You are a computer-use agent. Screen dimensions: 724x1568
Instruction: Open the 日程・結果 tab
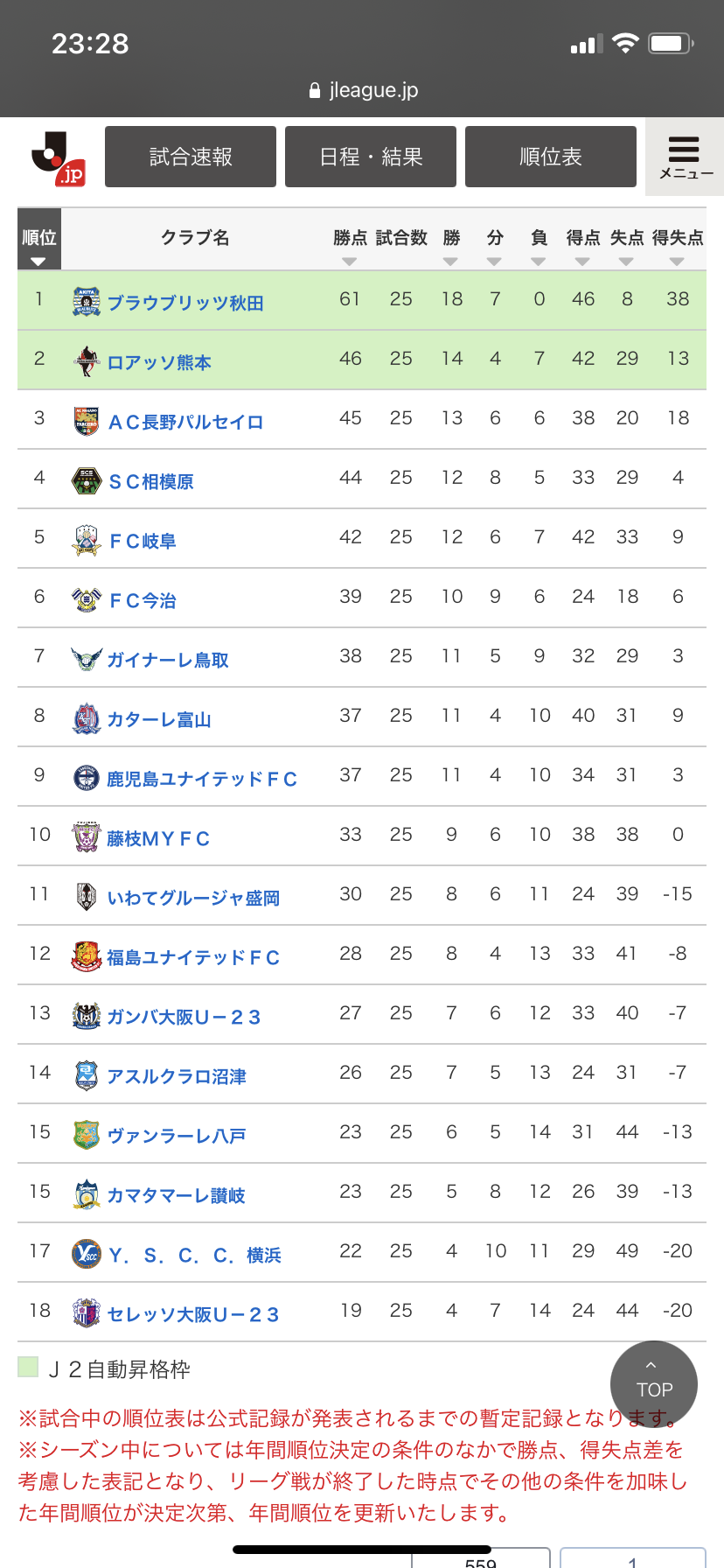point(371,157)
